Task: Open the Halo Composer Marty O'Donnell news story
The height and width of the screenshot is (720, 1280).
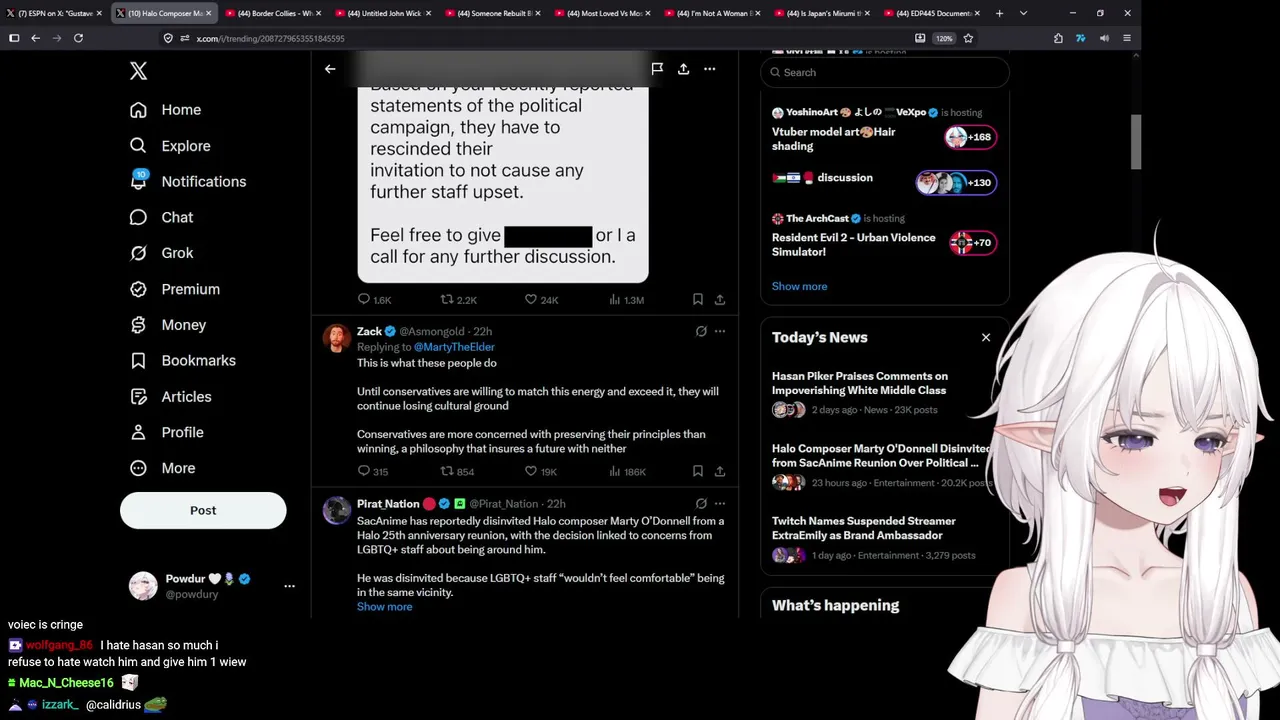Action: point(884,466)
